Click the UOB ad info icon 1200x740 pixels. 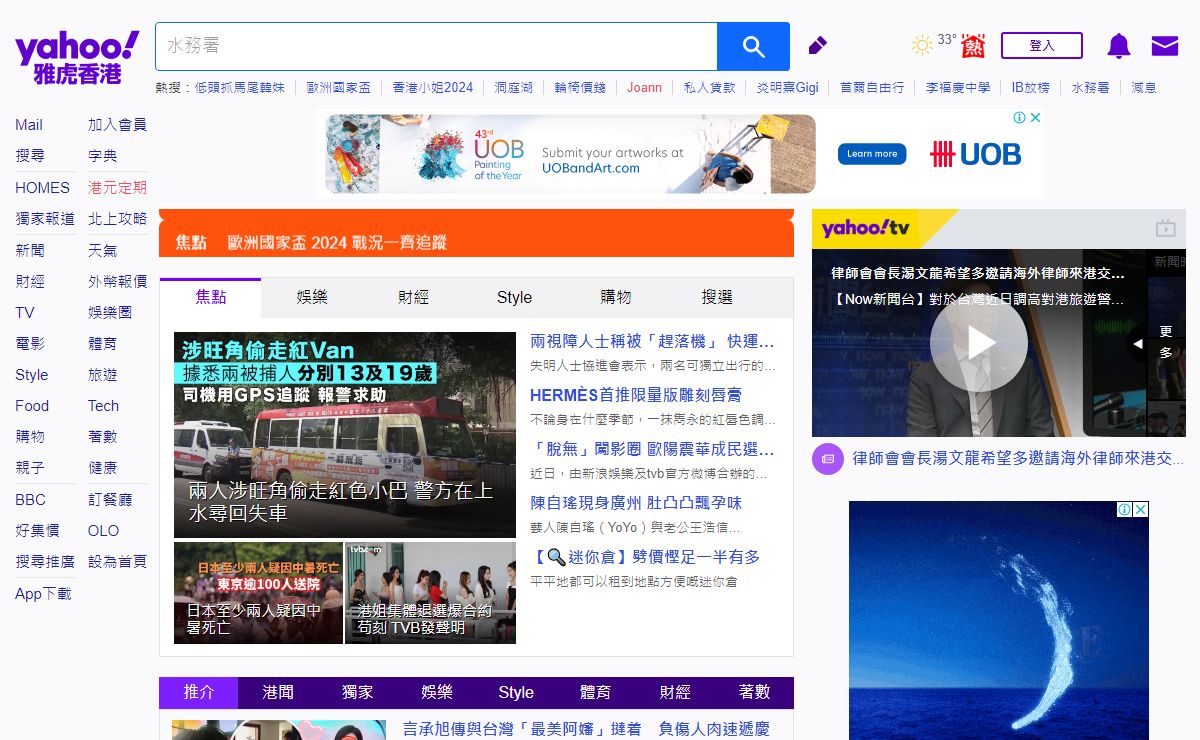coord(1019,117)
